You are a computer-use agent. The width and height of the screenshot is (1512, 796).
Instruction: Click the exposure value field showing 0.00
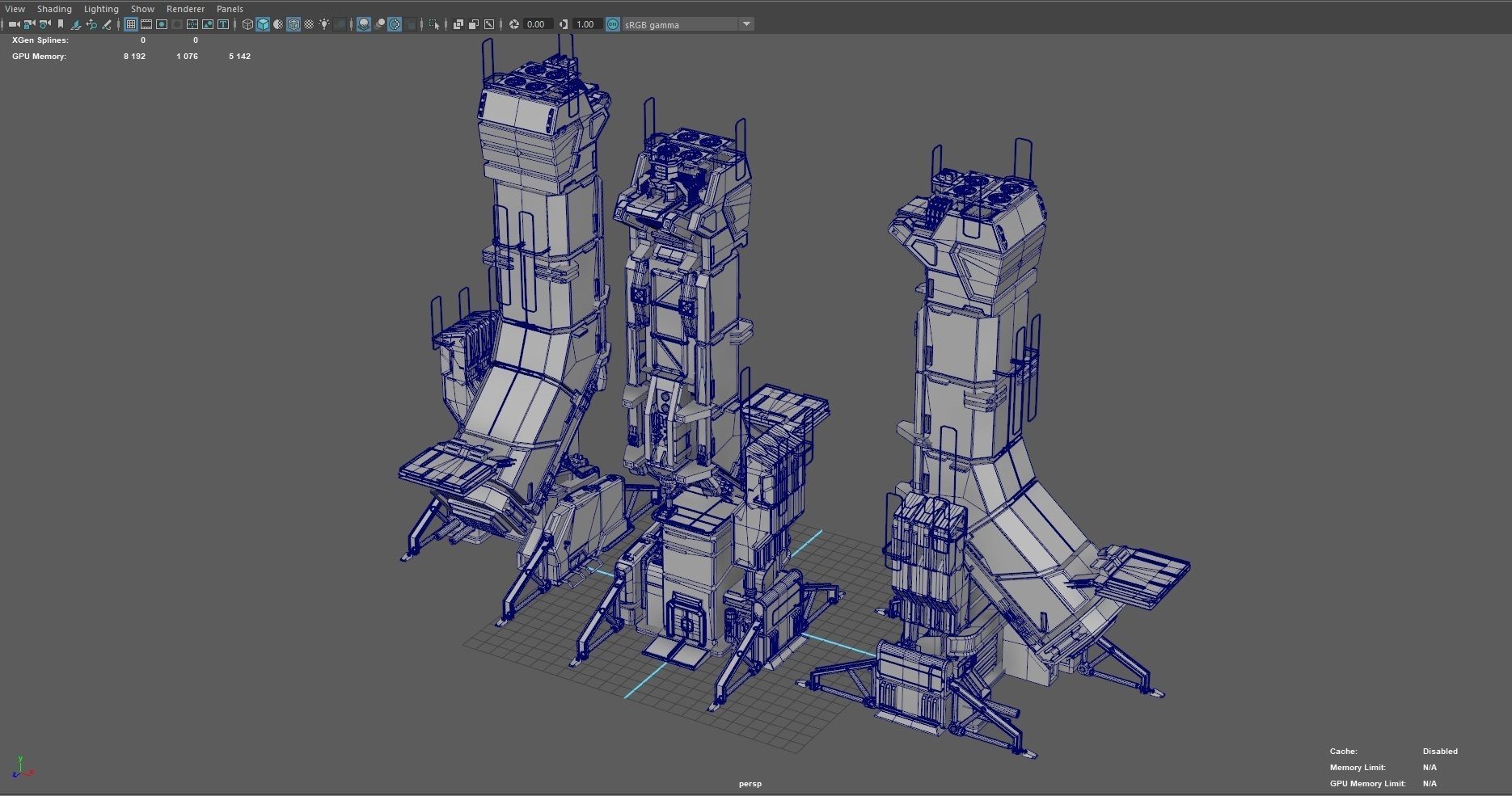click(x=537, y=24)
